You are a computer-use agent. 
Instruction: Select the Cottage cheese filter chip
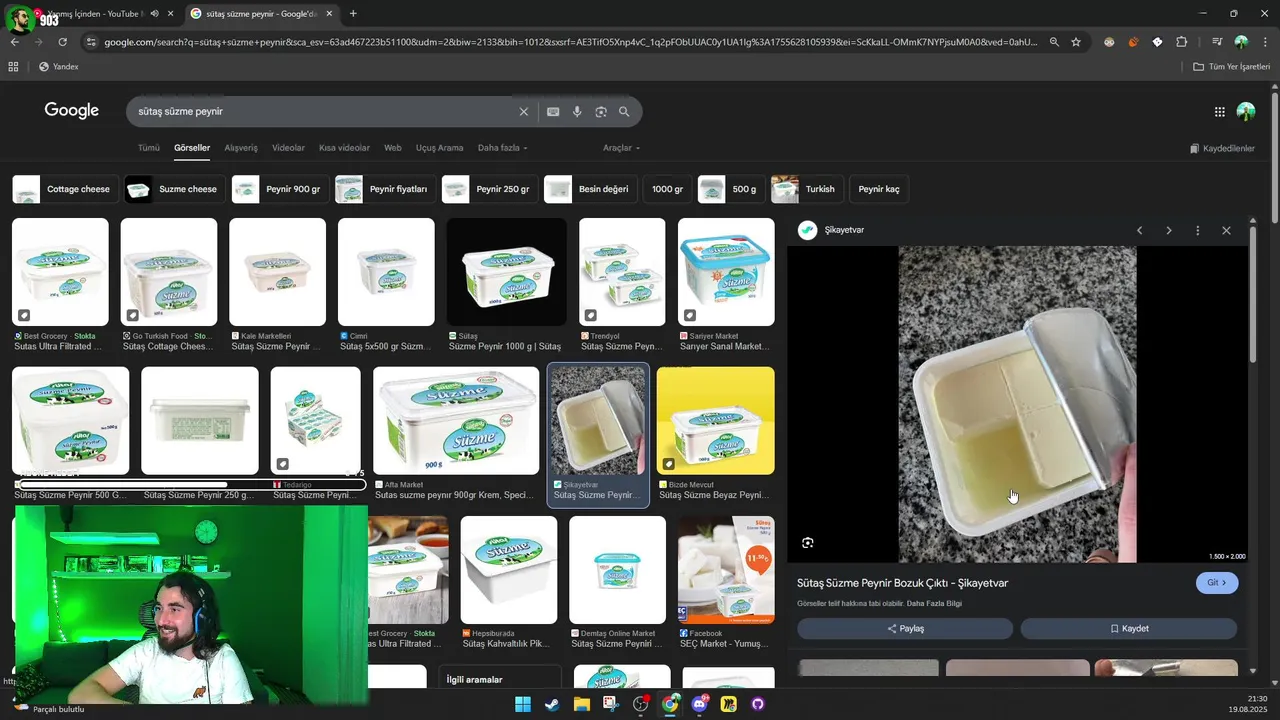coord(66,189)
